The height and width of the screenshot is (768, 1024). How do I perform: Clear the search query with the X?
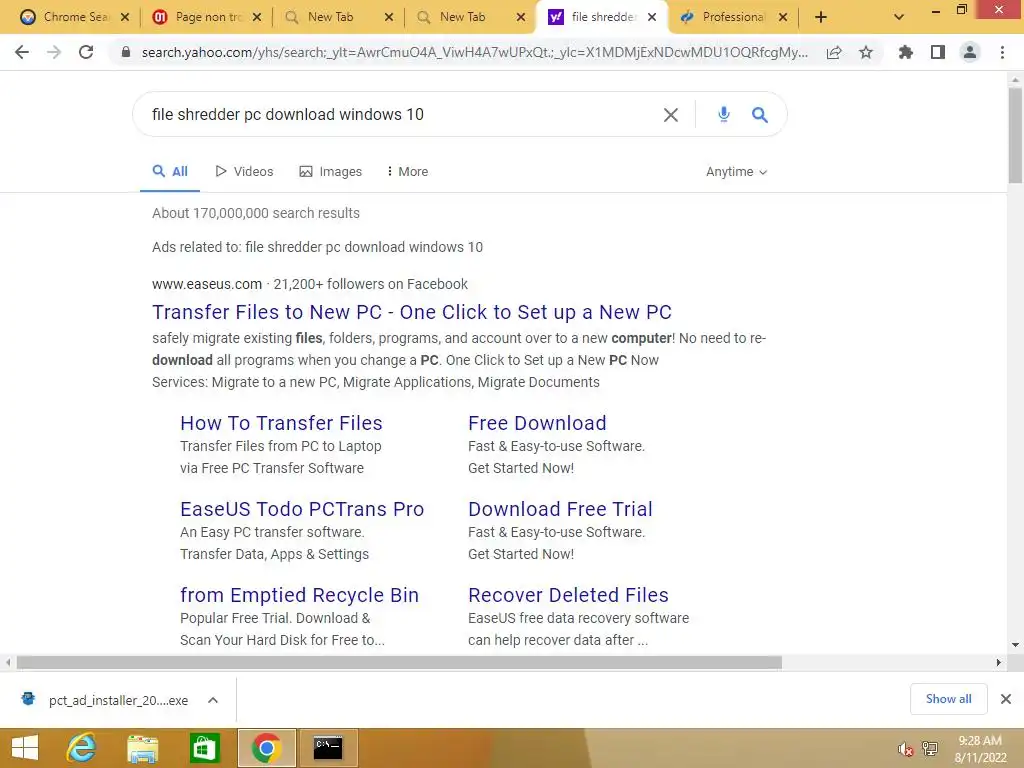click(671, 115)
